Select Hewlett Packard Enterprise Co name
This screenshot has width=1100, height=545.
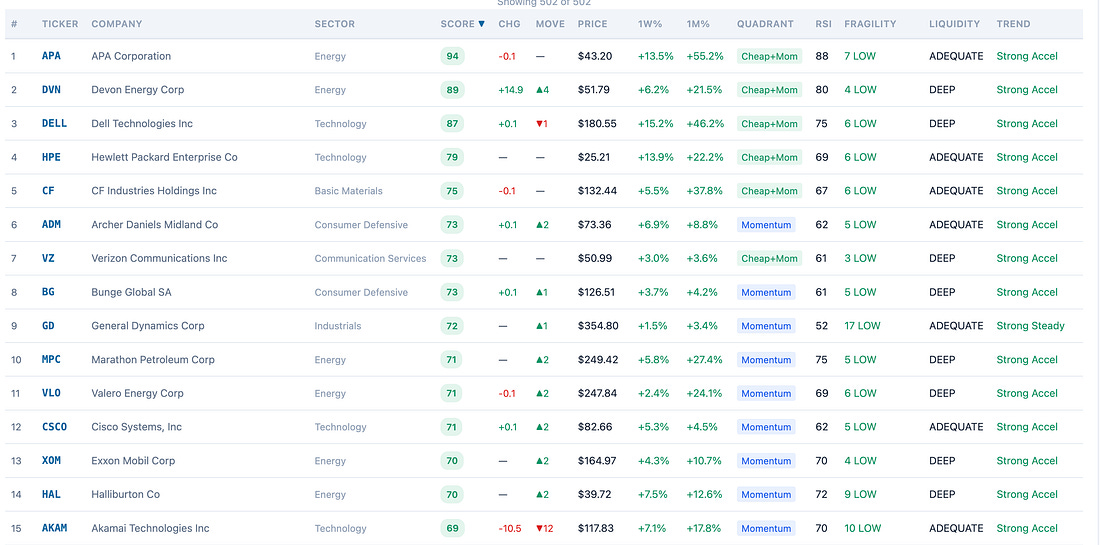tap(164, 157)
